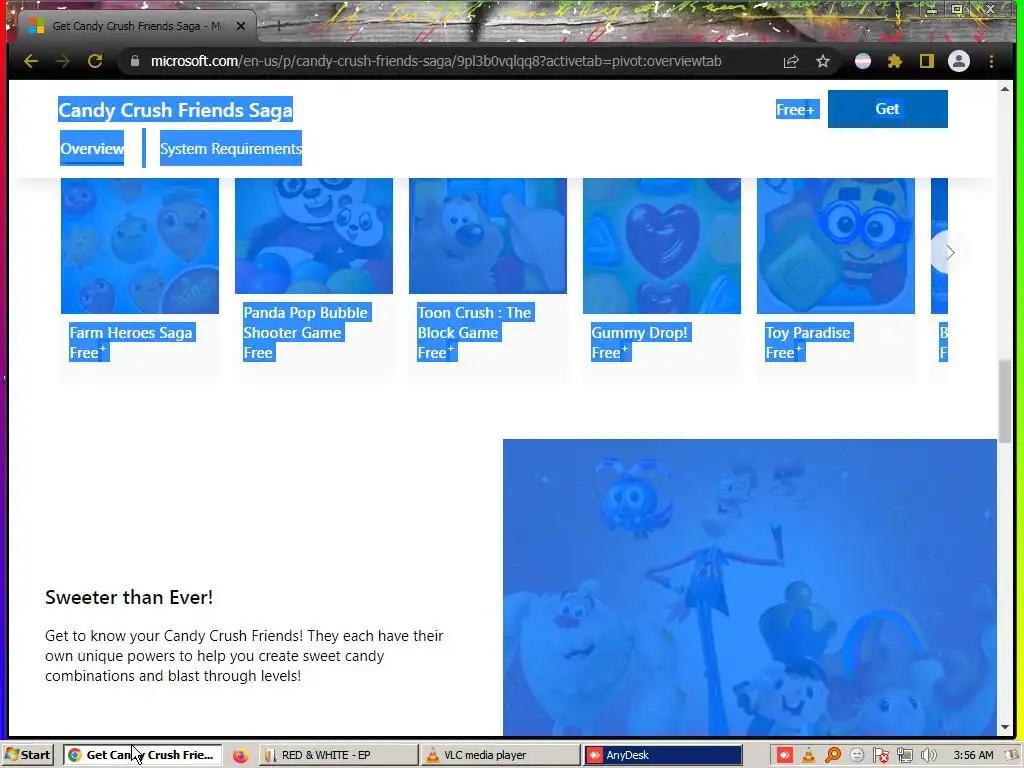Open a new tab with the plus button
Viewport: 1024px width, 768px height.
[x=279, y=25]
